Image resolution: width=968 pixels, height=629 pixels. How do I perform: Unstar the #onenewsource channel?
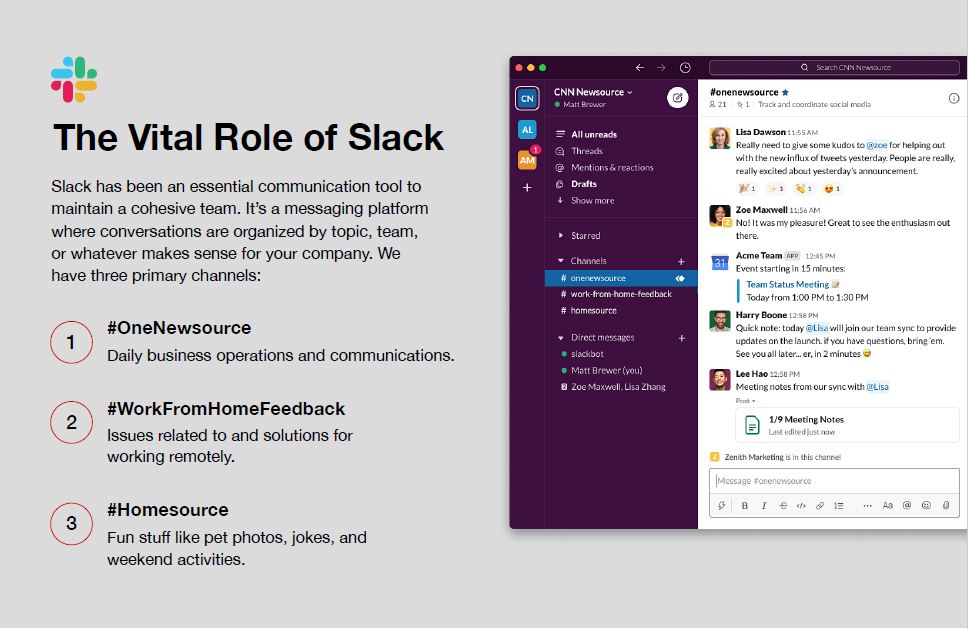pos(785,92)
